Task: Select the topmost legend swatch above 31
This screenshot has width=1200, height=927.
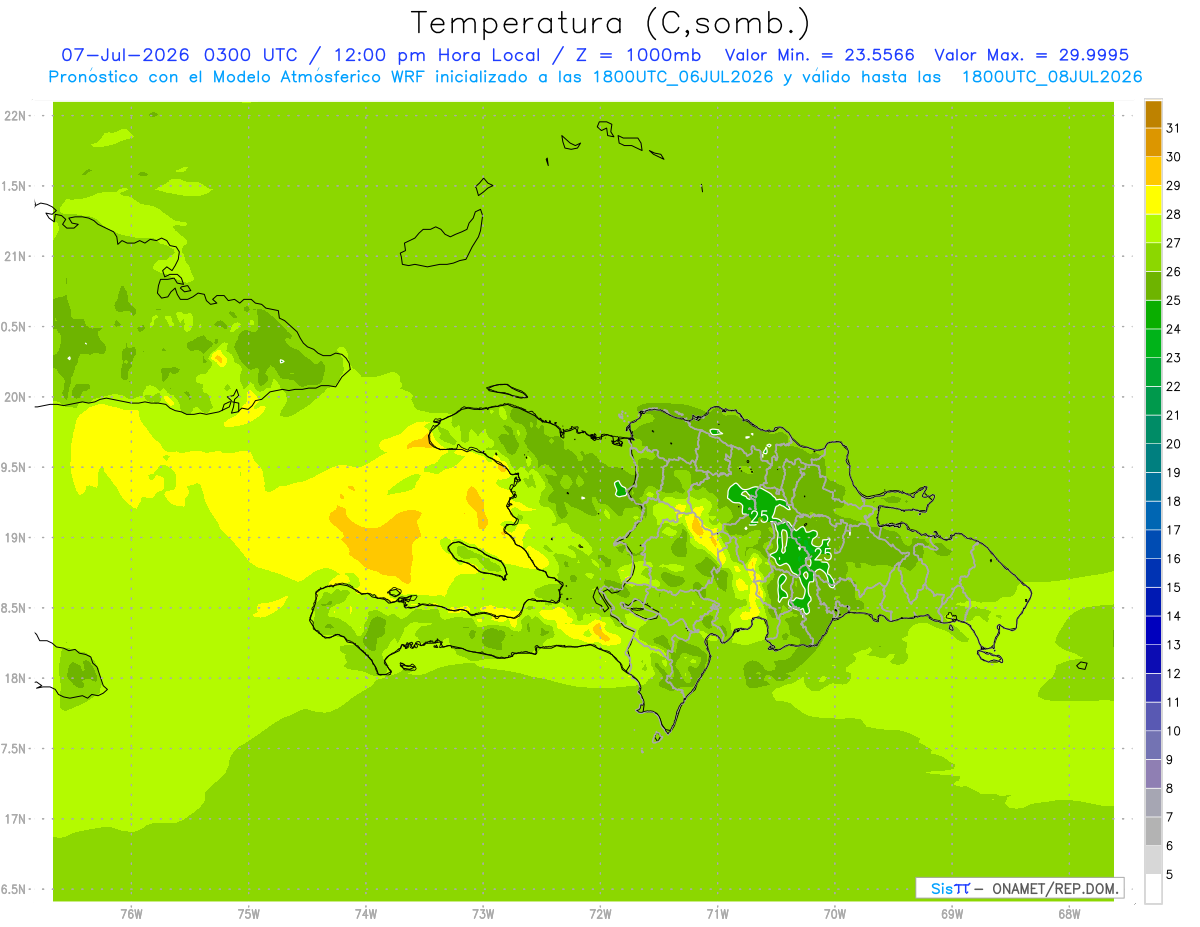Action: pyautogui.click(x=1153, y=114)
